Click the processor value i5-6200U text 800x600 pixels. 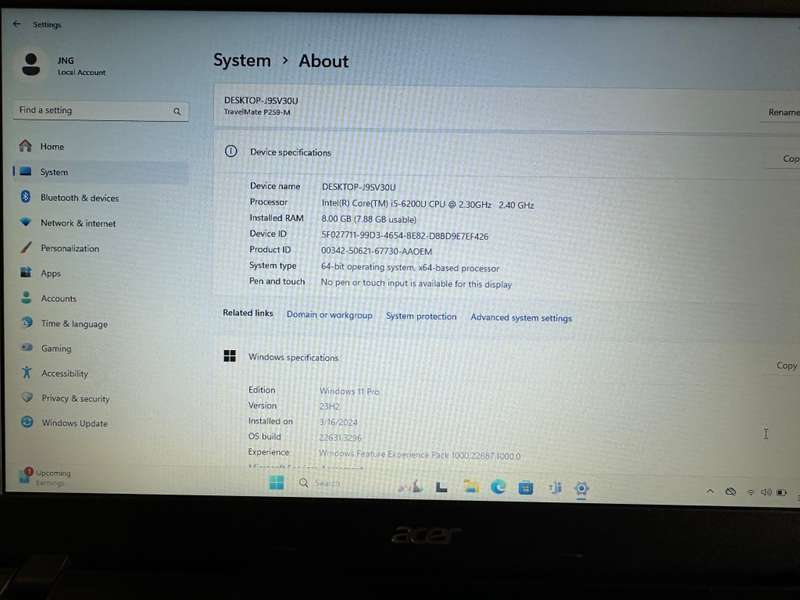[x=428, y=204]
